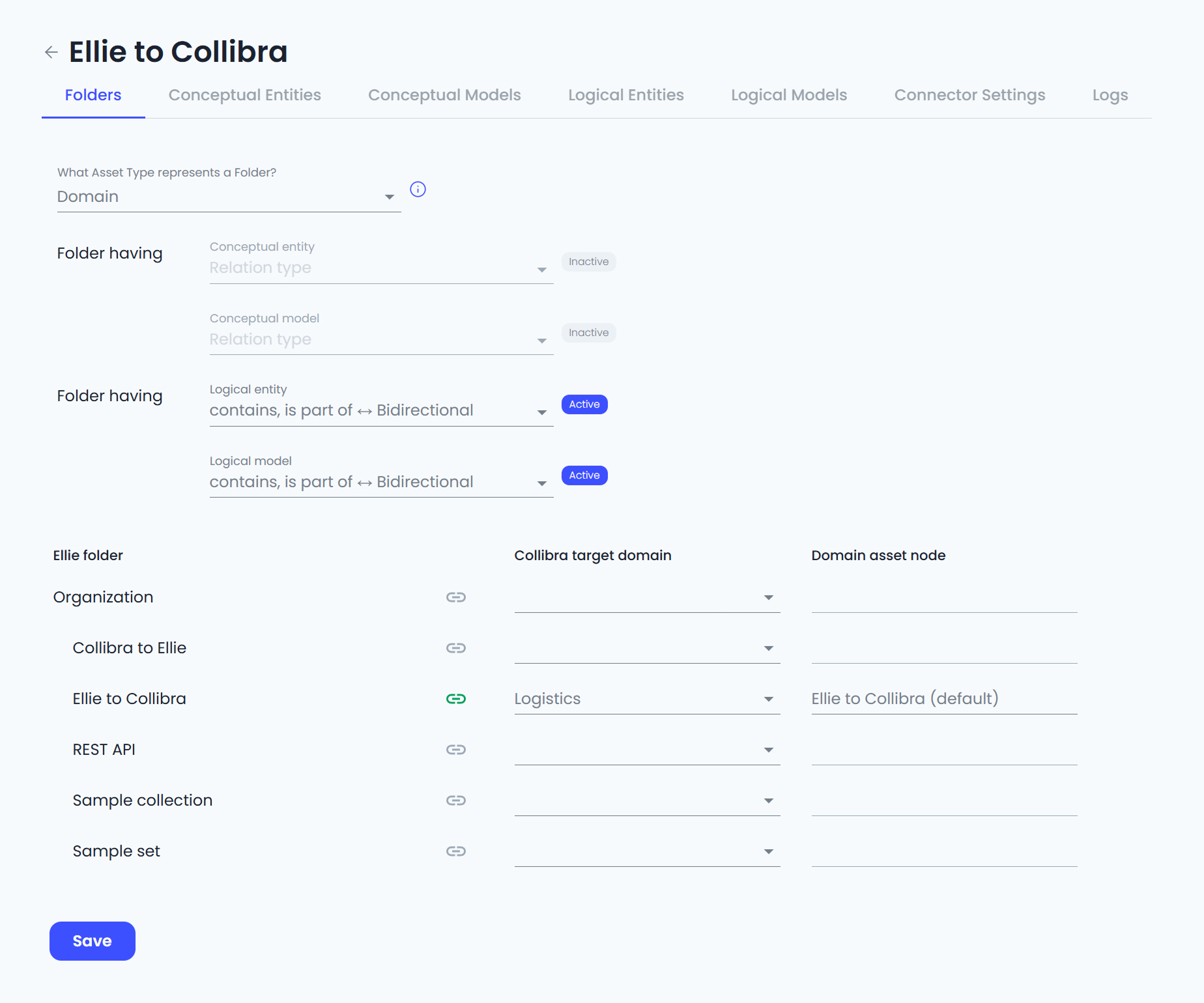Click the Collibra target domain column header
The image size is (1204, 1003).
point(593,556)
